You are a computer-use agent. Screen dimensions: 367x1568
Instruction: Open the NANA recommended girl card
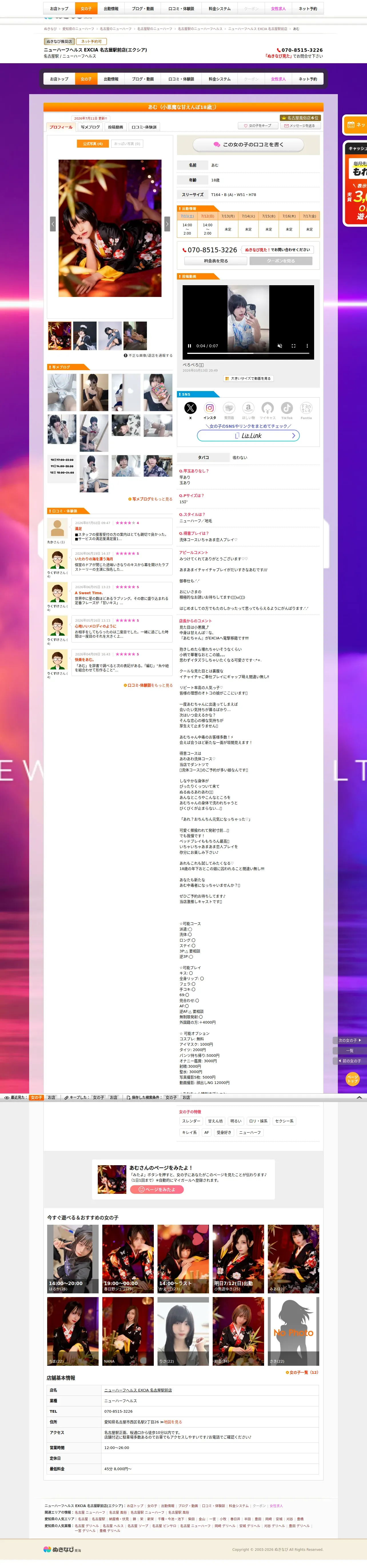coord(128,1331)
